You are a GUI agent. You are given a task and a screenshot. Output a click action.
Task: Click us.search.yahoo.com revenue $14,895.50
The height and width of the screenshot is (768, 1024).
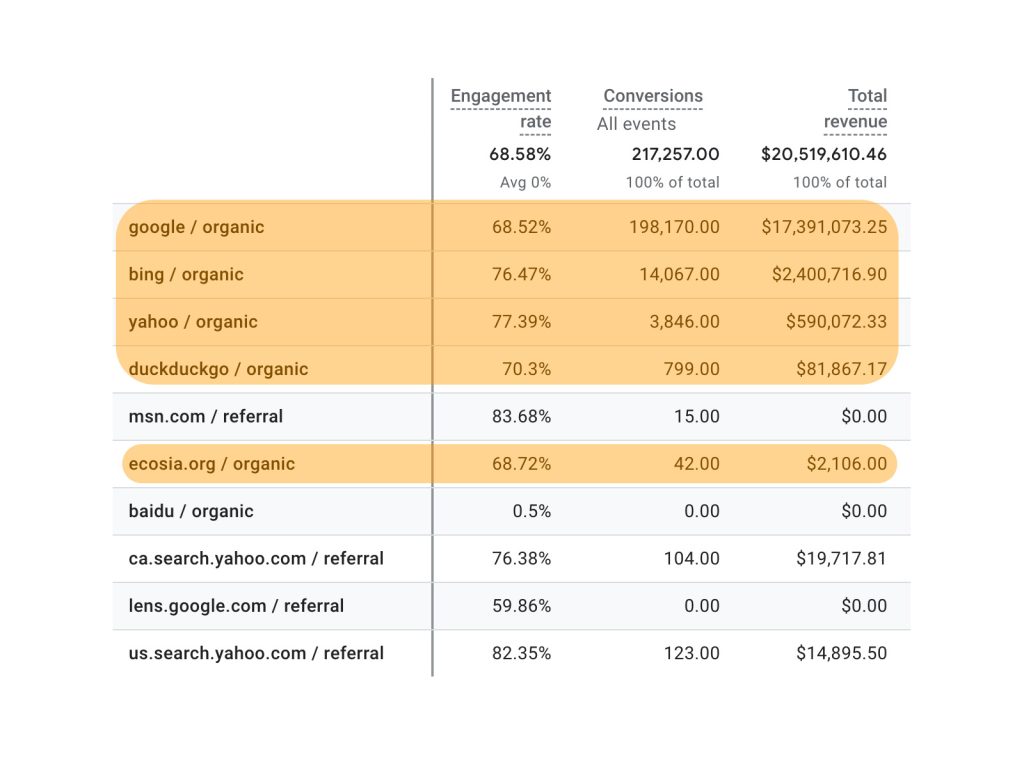pyautogui.click(x=842, y=654)
